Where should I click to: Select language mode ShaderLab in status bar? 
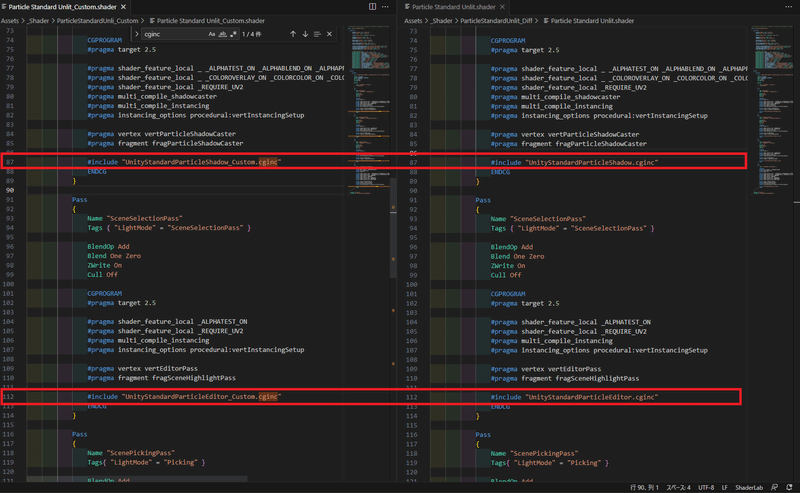click(x=749, y=488)
